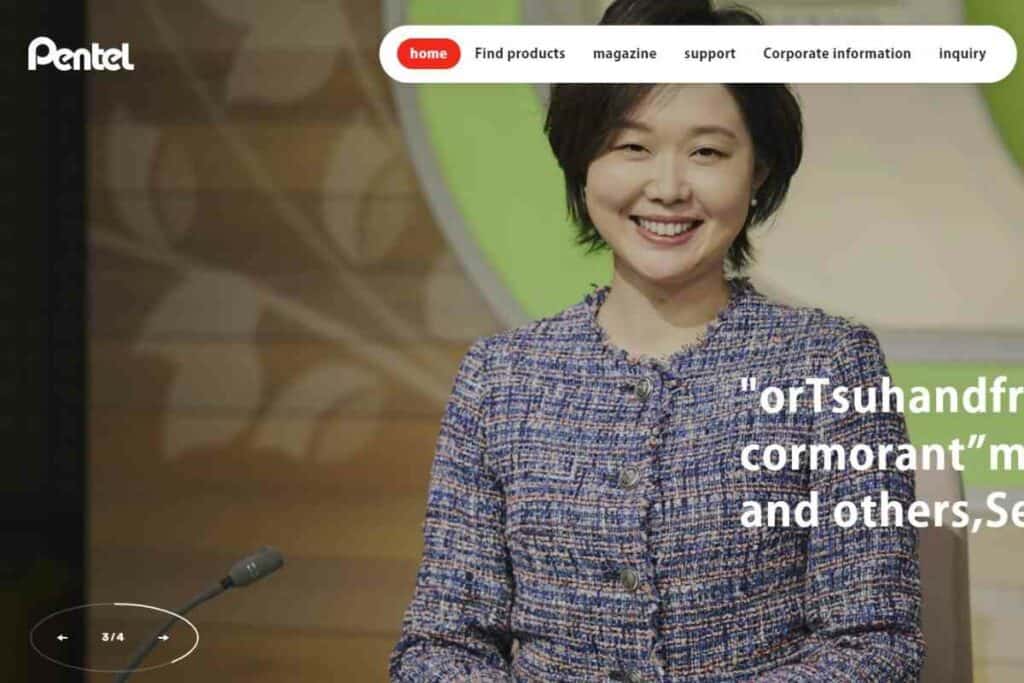The width and height of the screenshot is (1024, 683).
Task: Go to the support page
Action: coord(710,54)
